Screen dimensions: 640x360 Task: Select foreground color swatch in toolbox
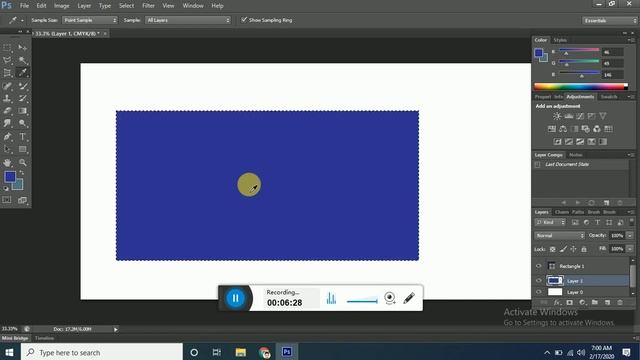click(10, 177)
